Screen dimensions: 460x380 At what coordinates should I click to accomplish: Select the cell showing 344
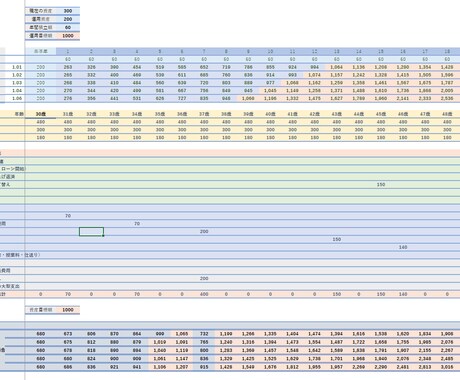91,90
